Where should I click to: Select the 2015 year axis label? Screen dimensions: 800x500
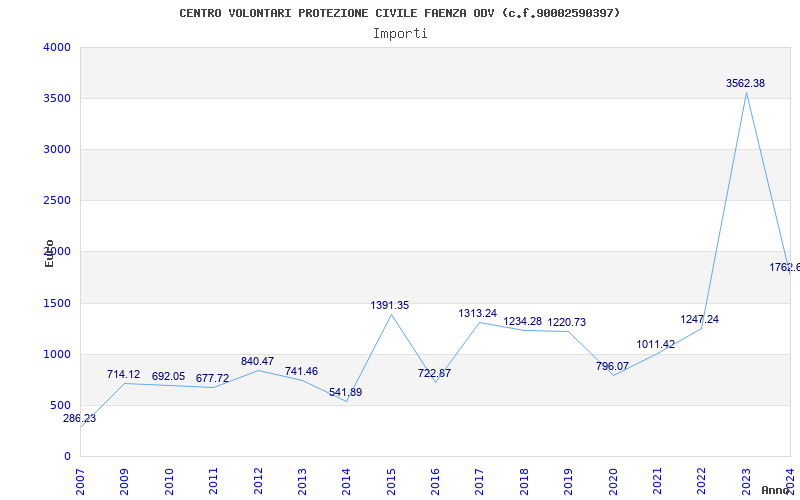[391, 476]
